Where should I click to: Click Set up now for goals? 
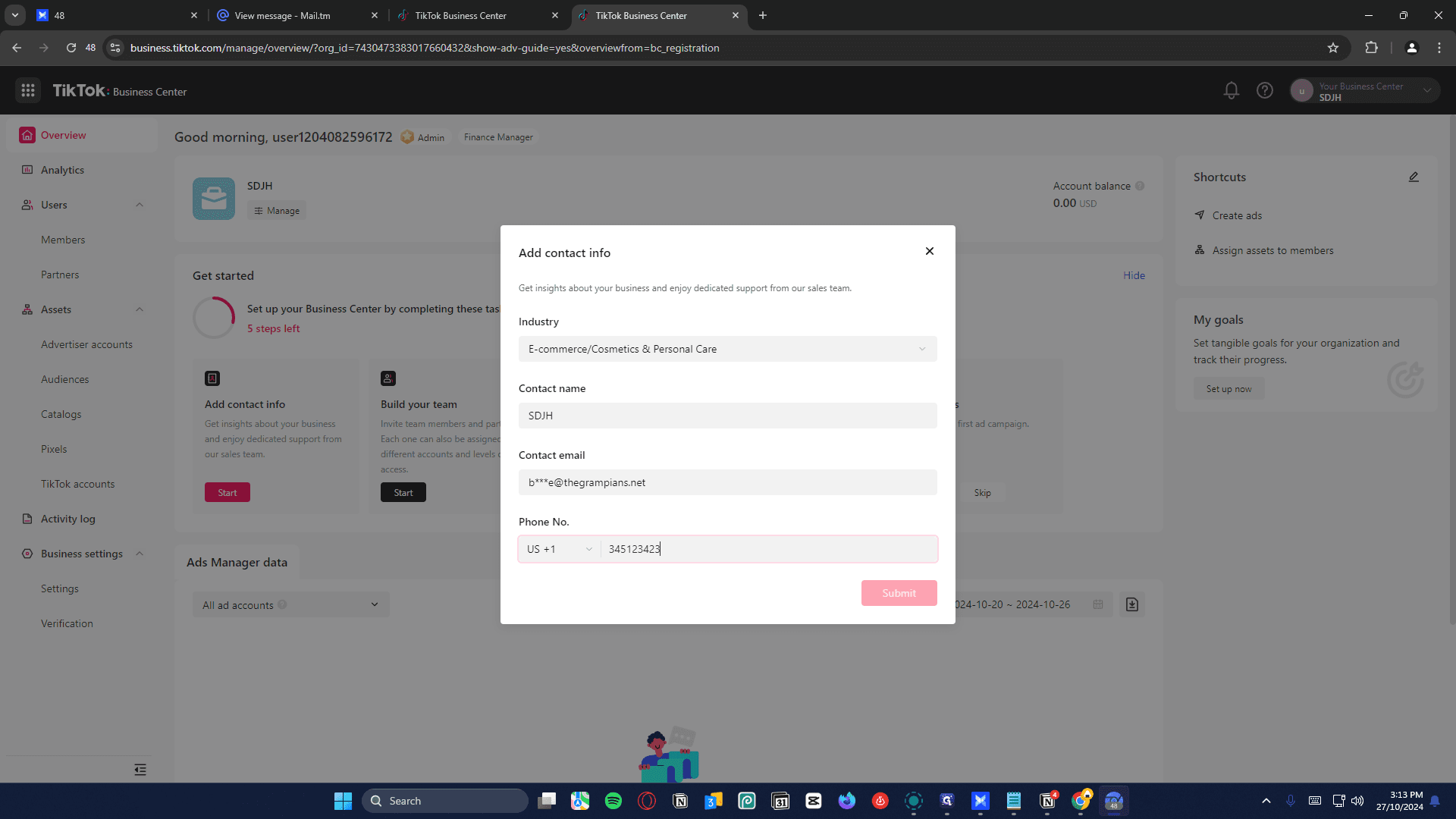coord(1229,389)
